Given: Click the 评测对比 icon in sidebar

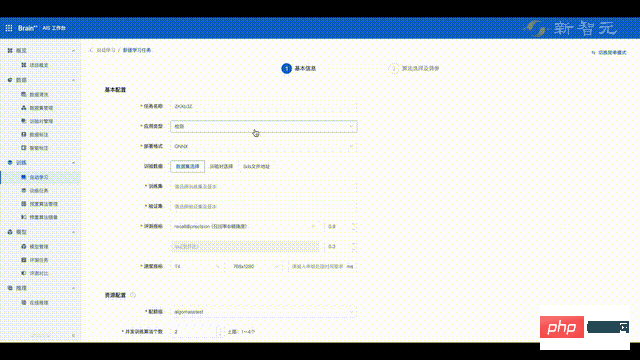Looking at the screenshot, I should tap(24, 273).
